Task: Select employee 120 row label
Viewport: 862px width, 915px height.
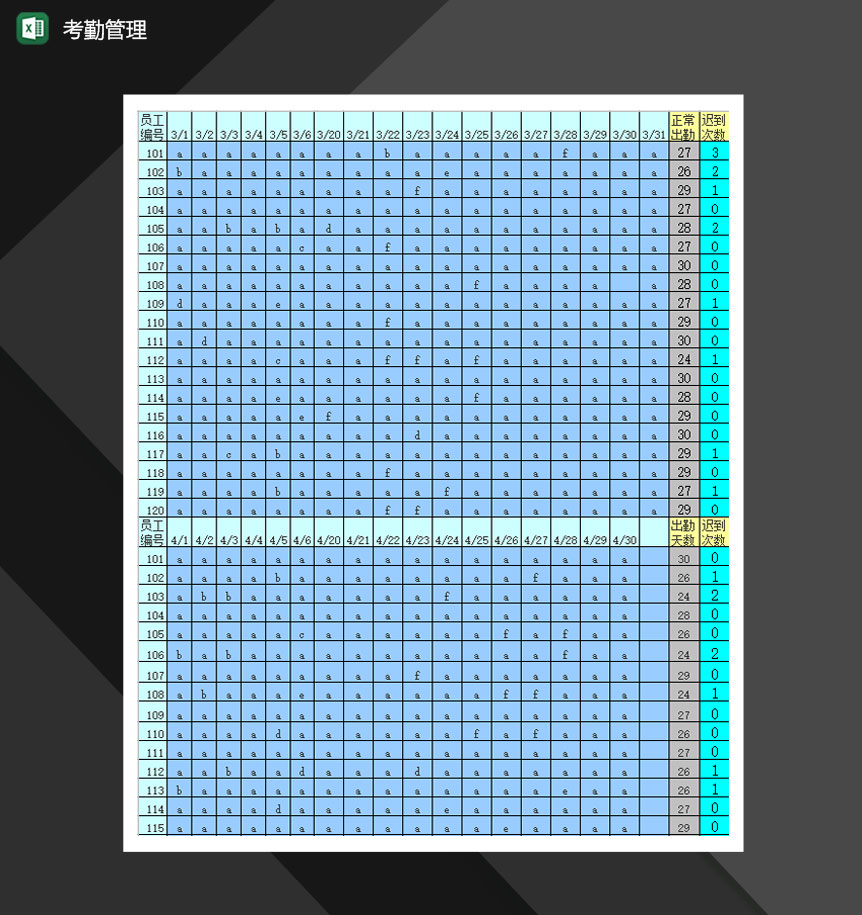Action: pyautogui.click(x=153, y=510)
